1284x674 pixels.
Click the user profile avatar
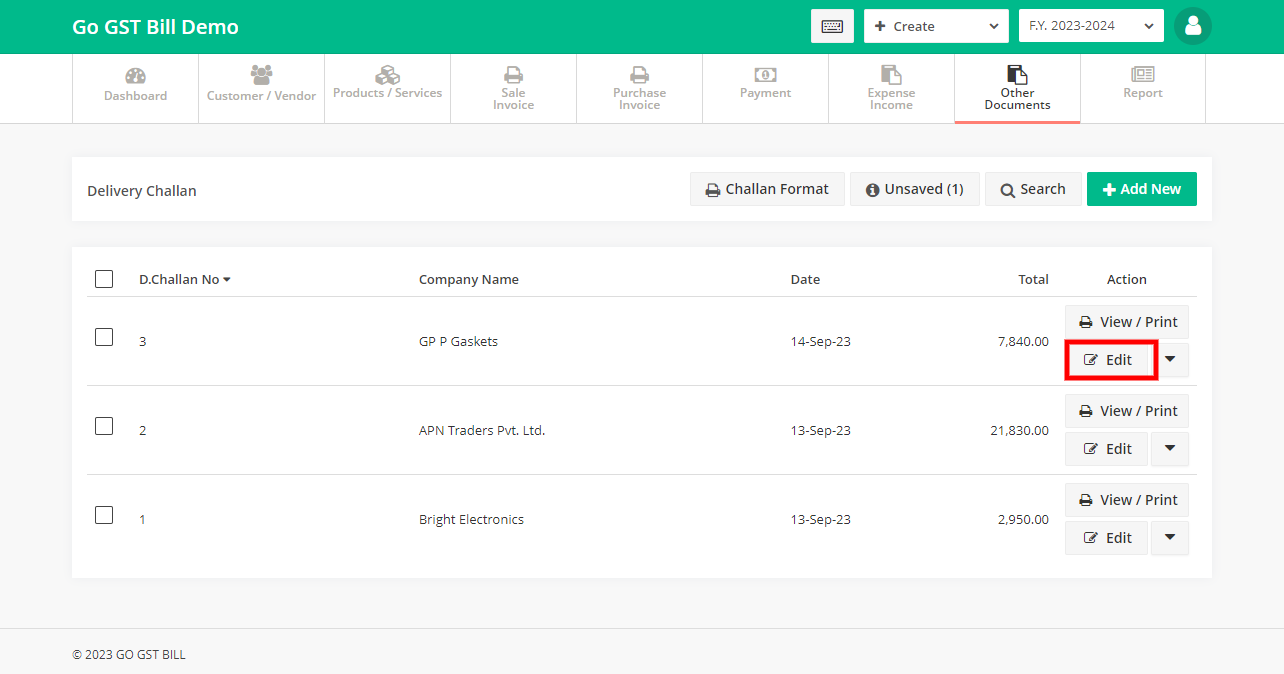click(x=1192, y=26)
